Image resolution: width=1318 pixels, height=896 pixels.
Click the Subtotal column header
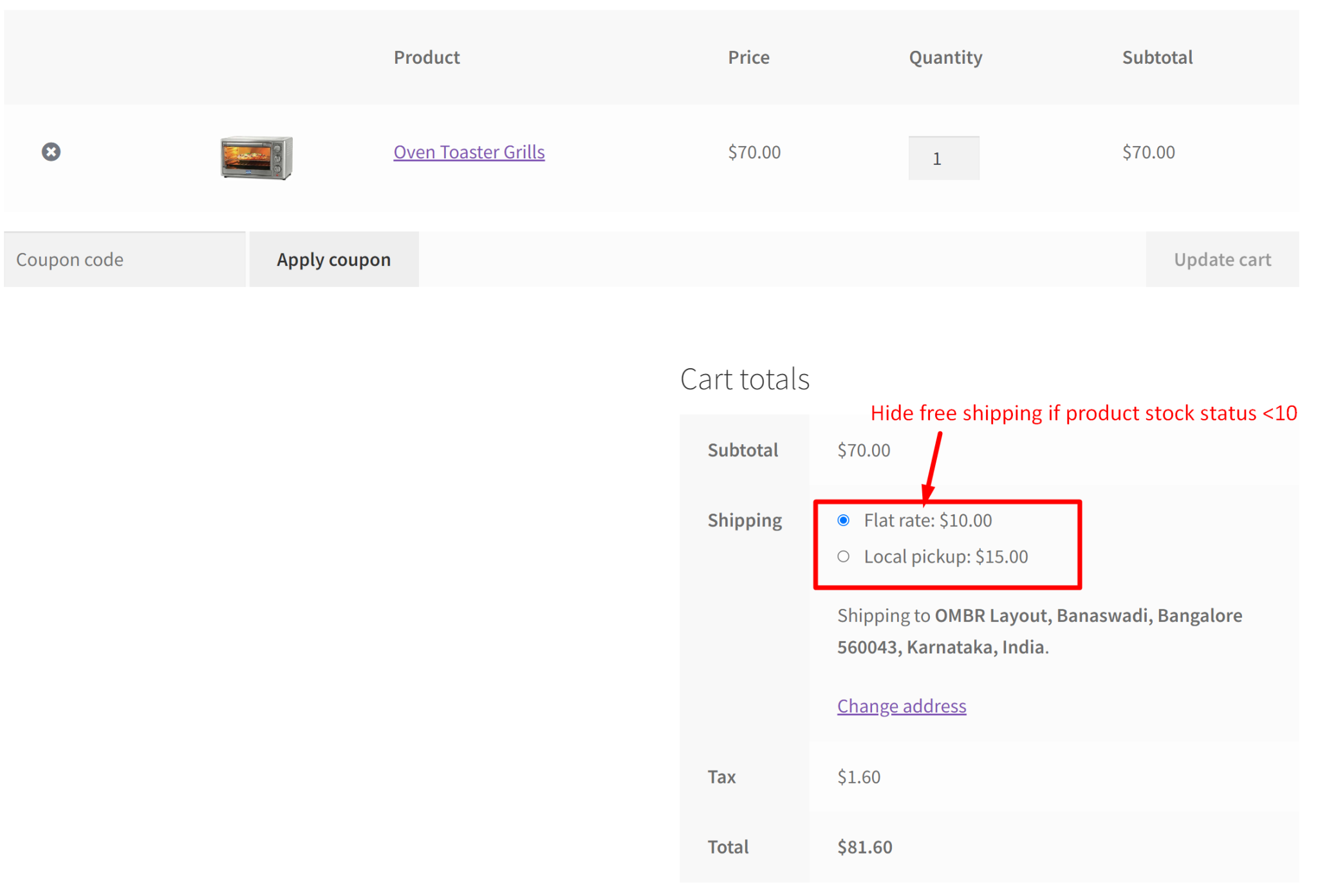(1157, 57)
